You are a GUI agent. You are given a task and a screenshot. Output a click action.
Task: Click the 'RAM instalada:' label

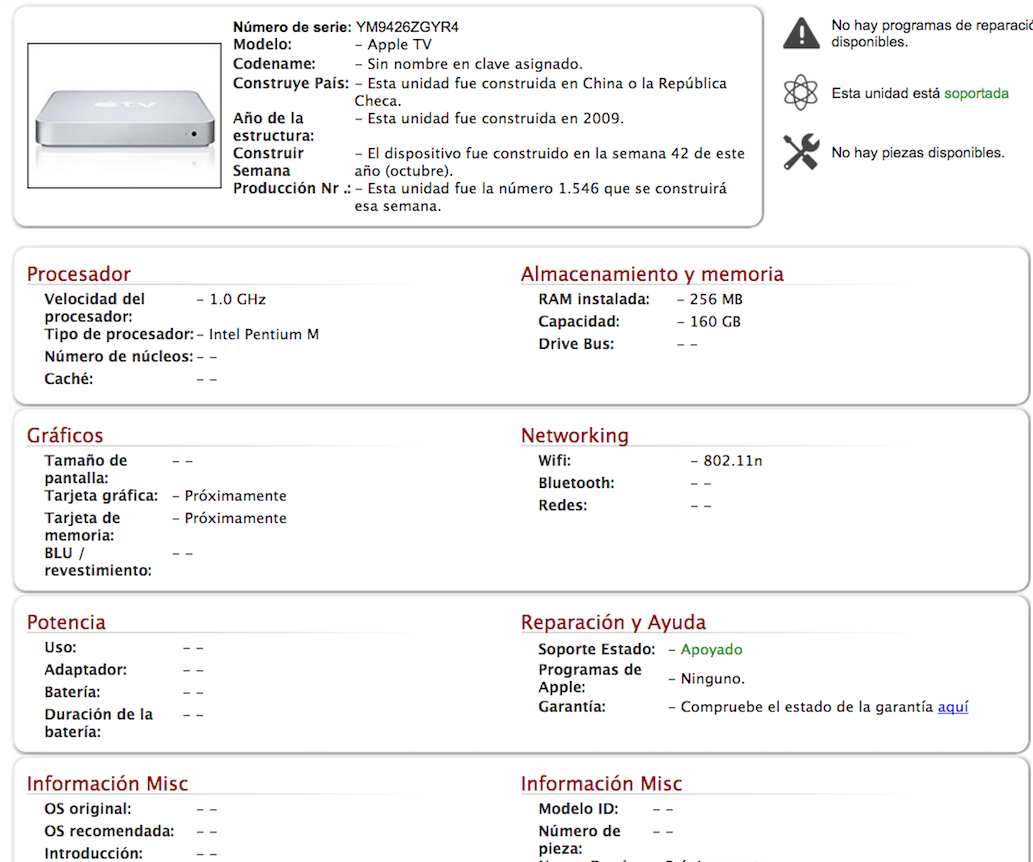pyautogui.click(x=594, y=300)
